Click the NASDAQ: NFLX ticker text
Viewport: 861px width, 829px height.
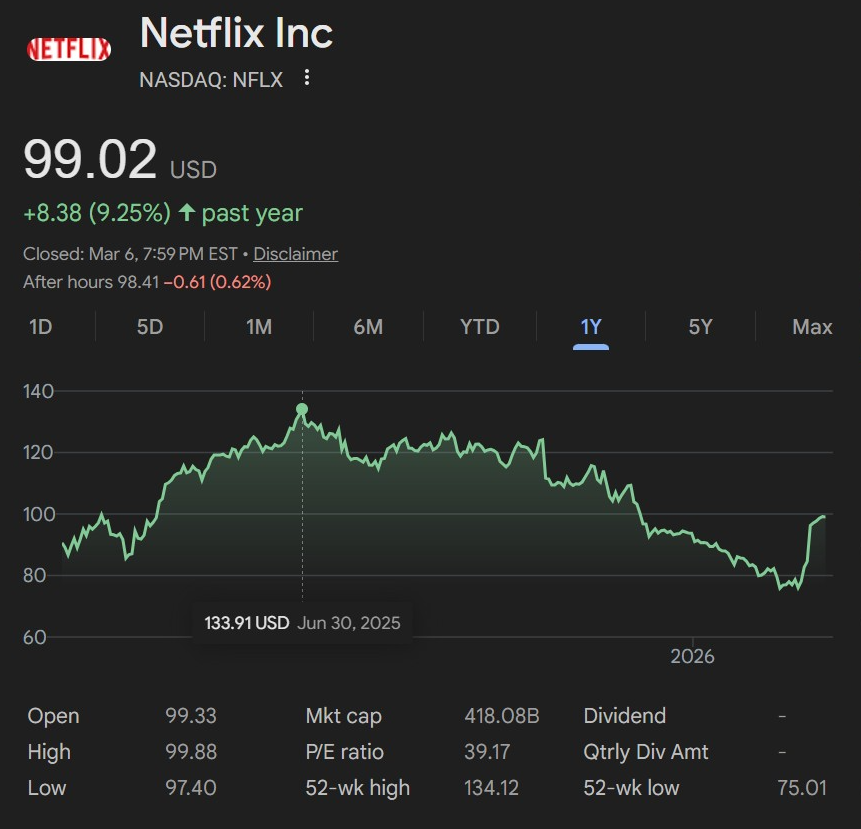(x=211, y=80)
